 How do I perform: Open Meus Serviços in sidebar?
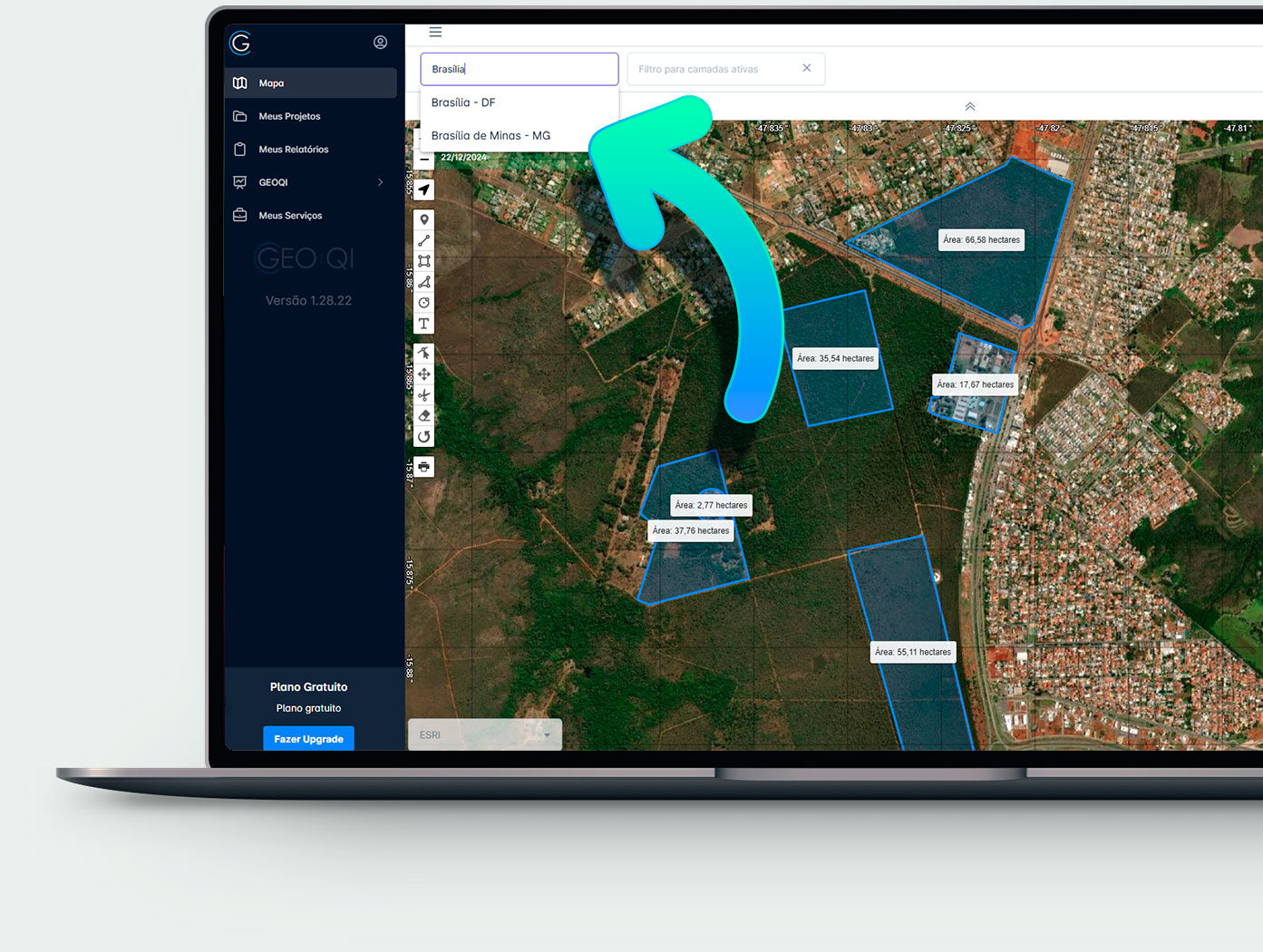311,215
